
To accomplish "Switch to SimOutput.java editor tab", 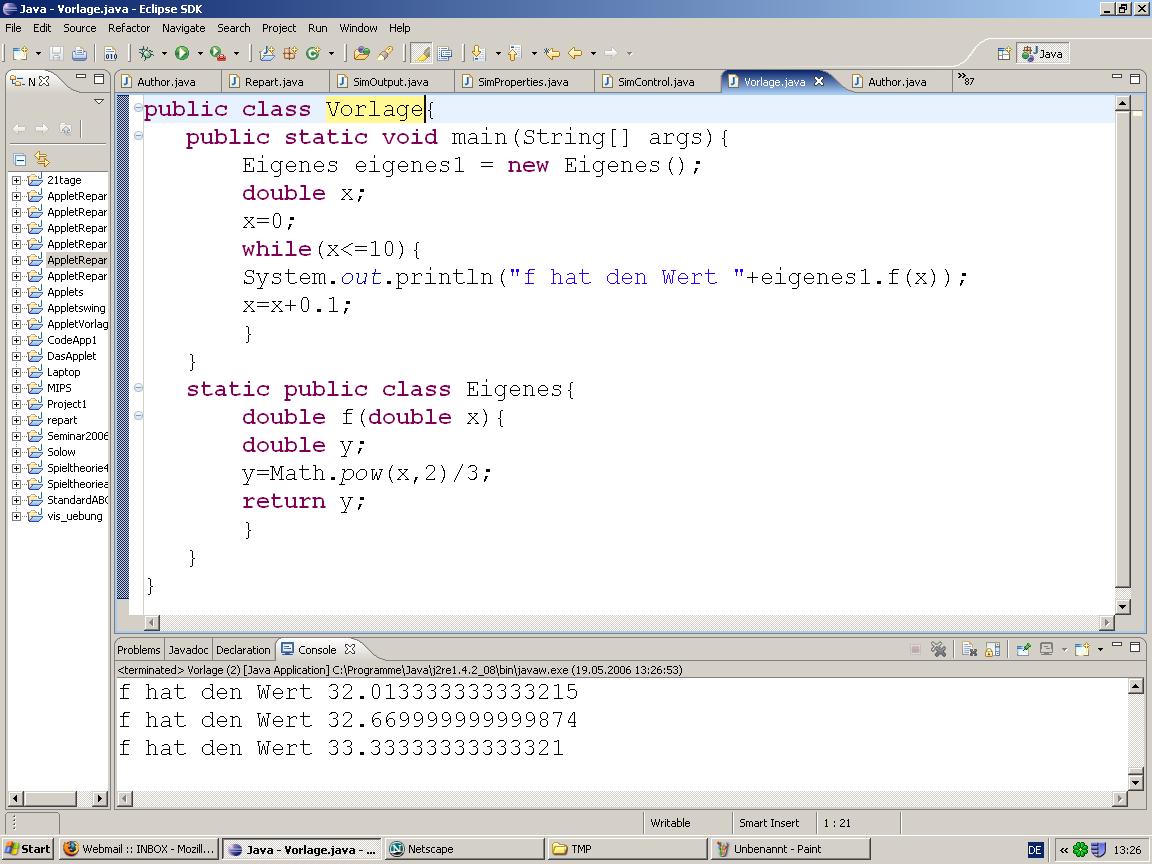I will coord(389,82).
